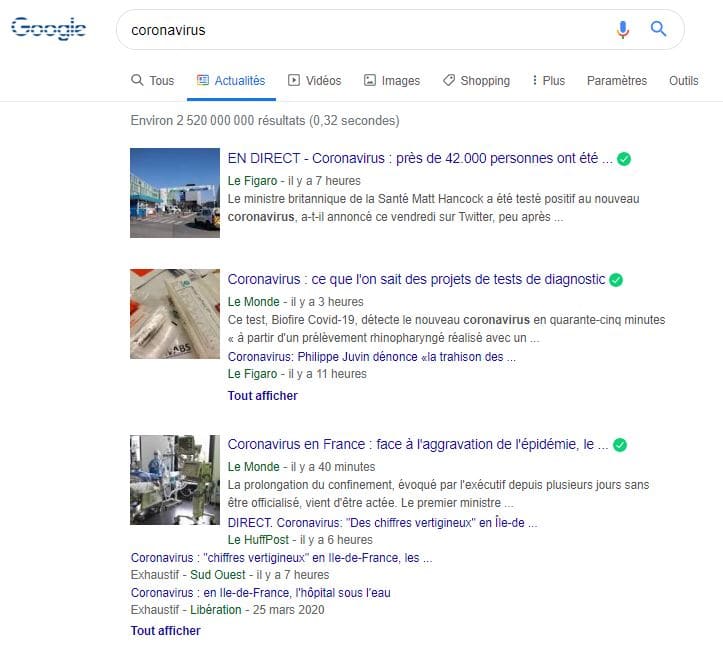Click snippet about prolongation du confinement
This screenshot has height=652, width=723.
[439, 494]
